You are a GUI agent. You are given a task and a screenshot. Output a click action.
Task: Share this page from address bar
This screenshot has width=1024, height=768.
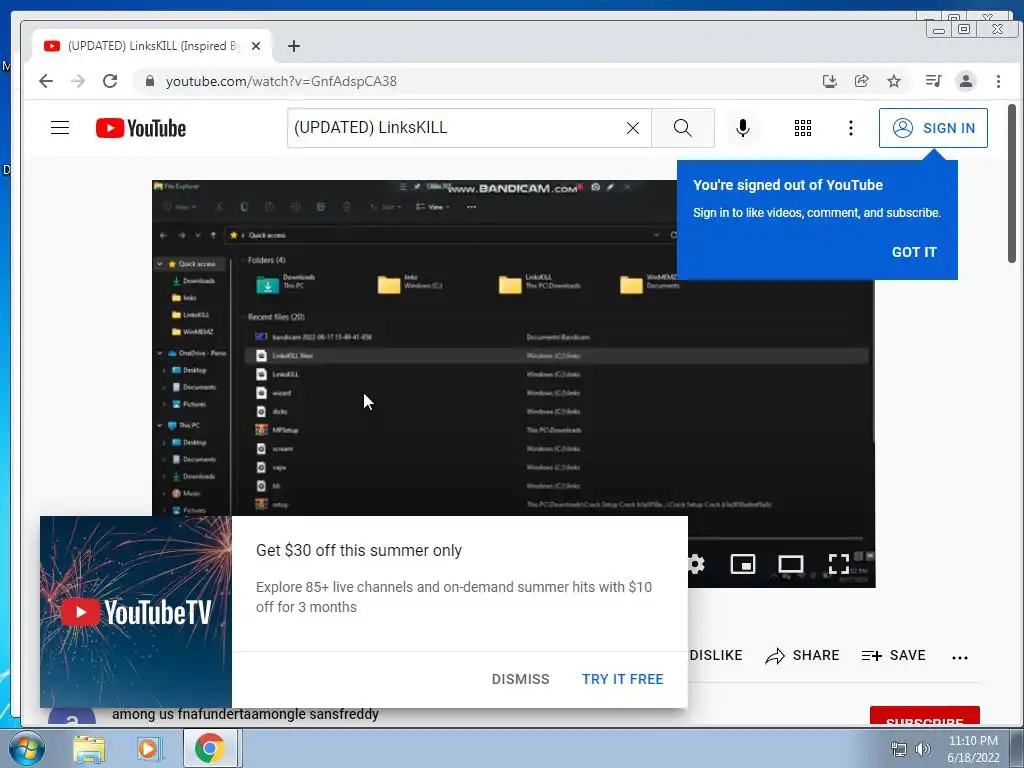[861, 81]
